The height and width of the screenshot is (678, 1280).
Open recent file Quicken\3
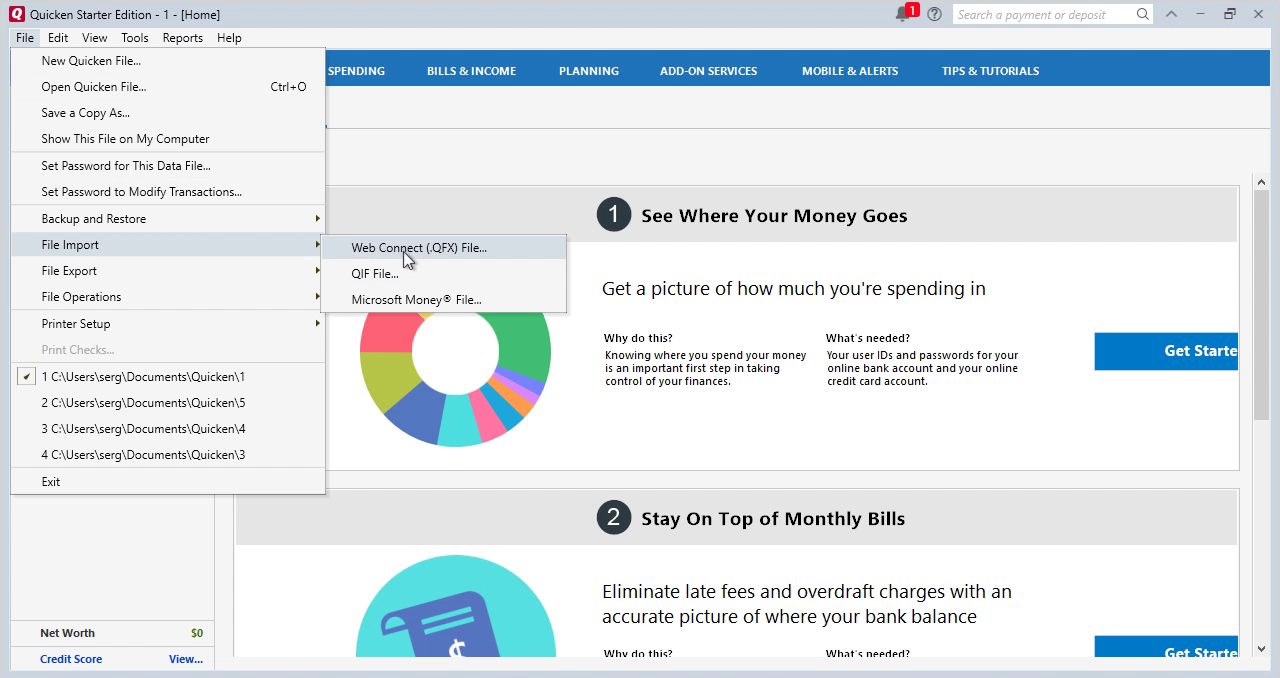168,455
